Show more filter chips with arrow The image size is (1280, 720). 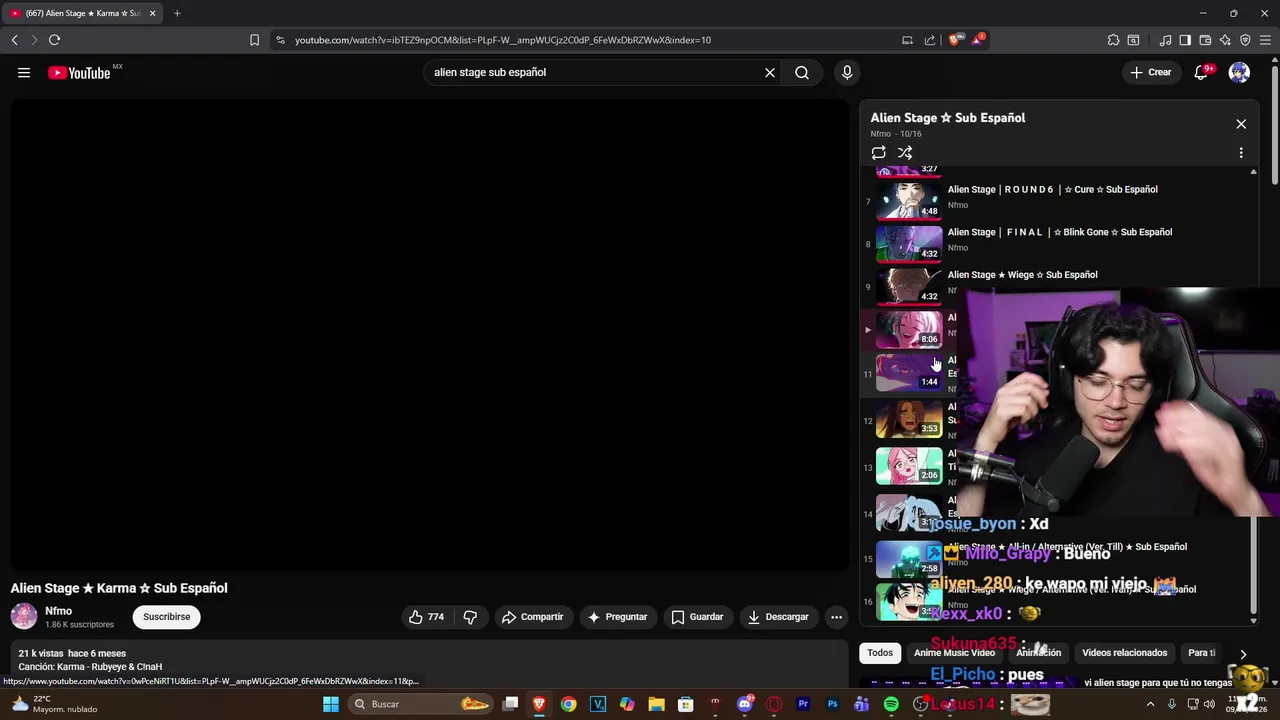pos(1243,654)
